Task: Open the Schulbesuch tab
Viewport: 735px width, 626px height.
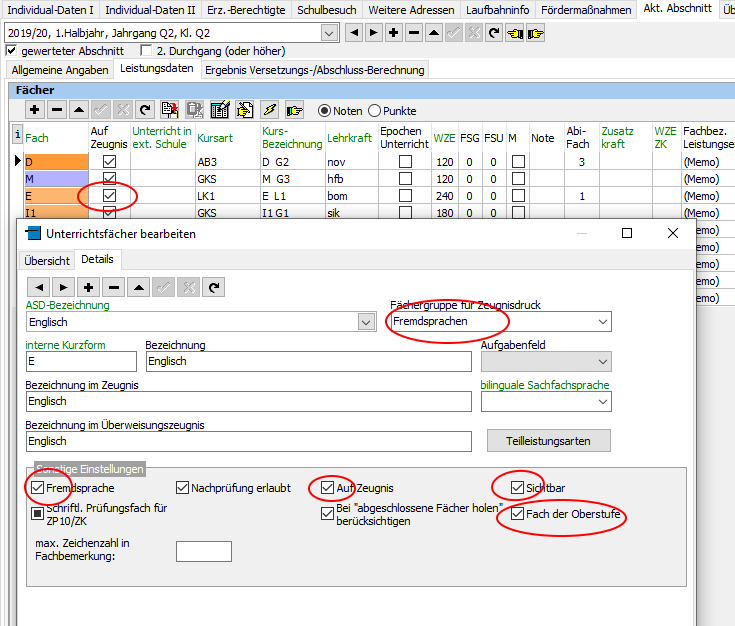Action: tap(327, 10)
